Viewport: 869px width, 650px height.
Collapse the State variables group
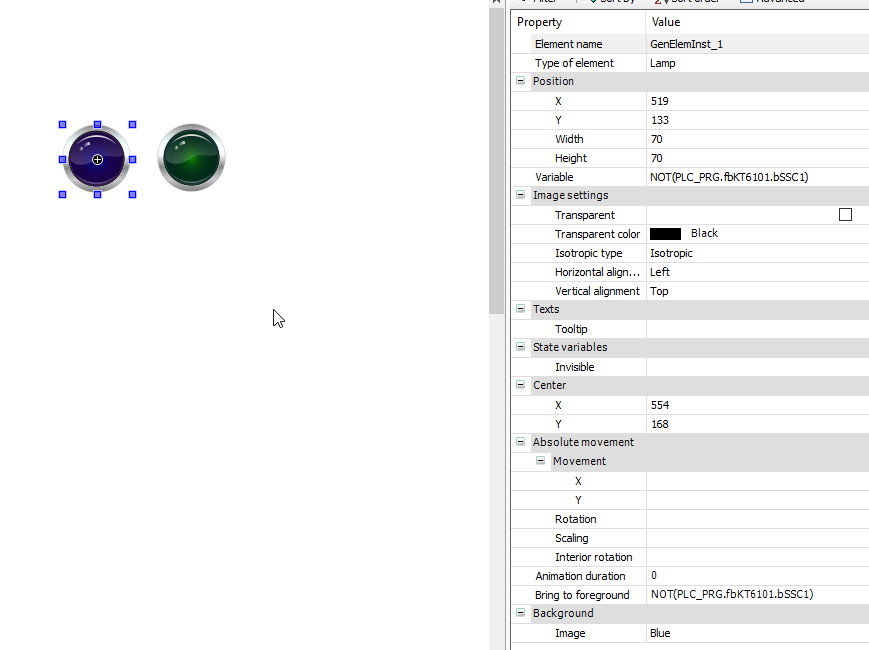point(521,347)
